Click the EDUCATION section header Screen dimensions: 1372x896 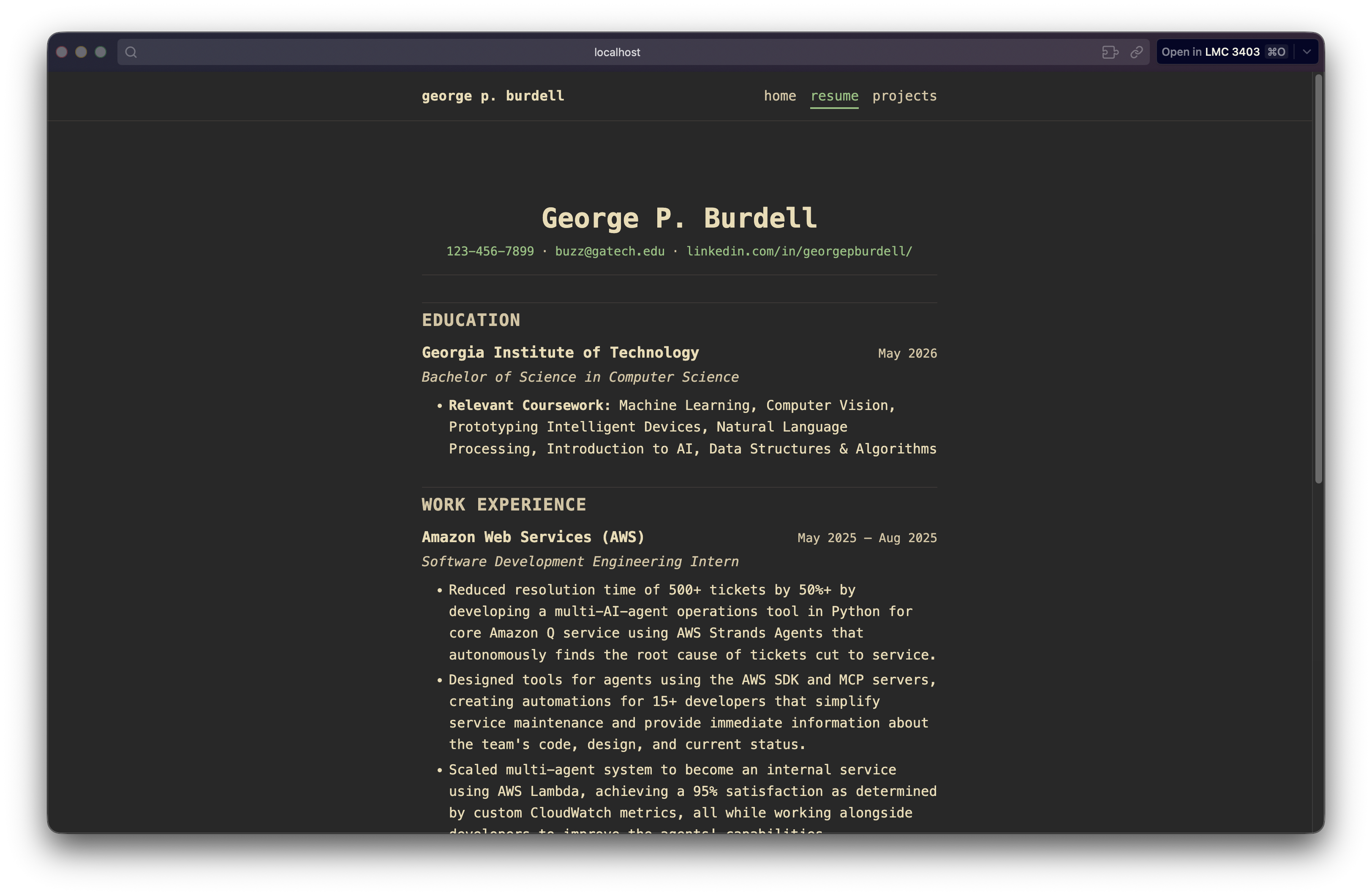tap(471, 320)
